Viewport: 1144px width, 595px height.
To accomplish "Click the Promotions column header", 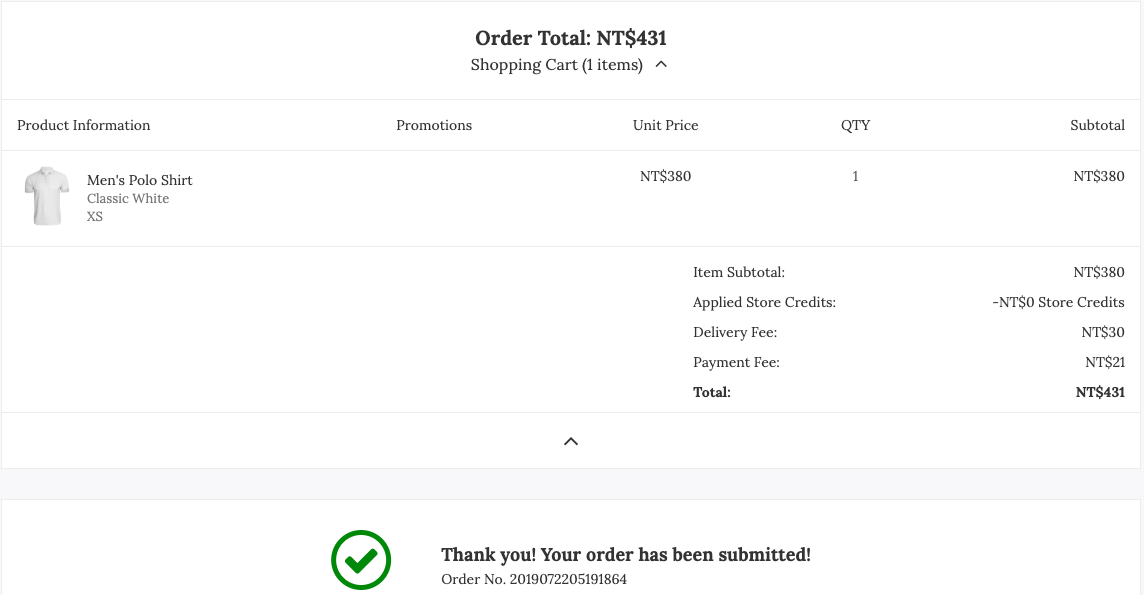I will pos(434,125).
